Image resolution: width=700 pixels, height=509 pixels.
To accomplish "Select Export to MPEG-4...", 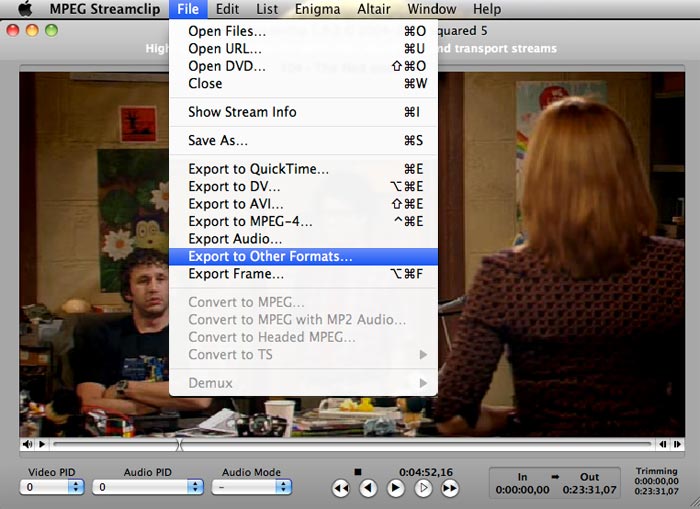I will coord(303,221).
